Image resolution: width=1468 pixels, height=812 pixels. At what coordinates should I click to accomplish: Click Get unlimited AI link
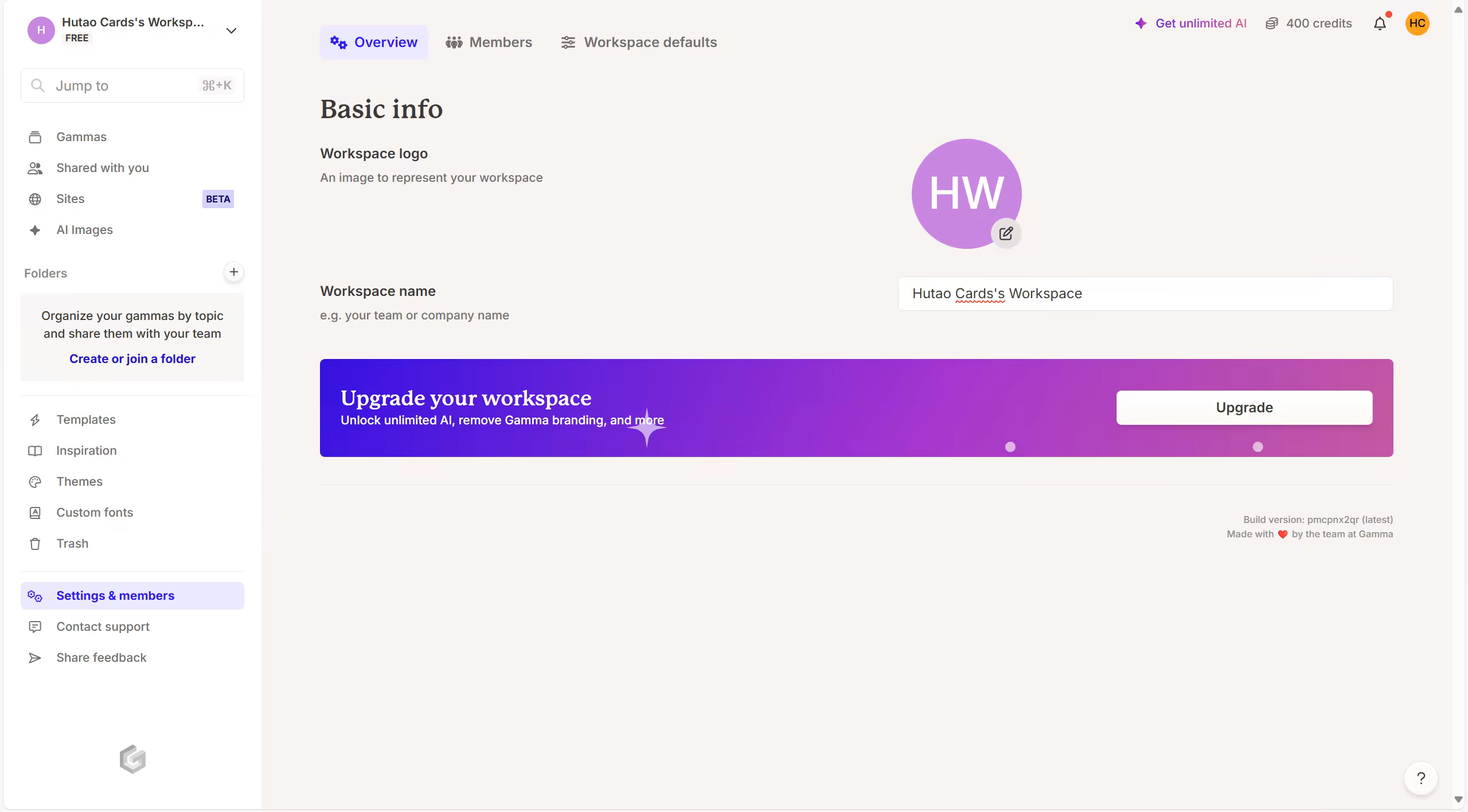point(1200,24)
